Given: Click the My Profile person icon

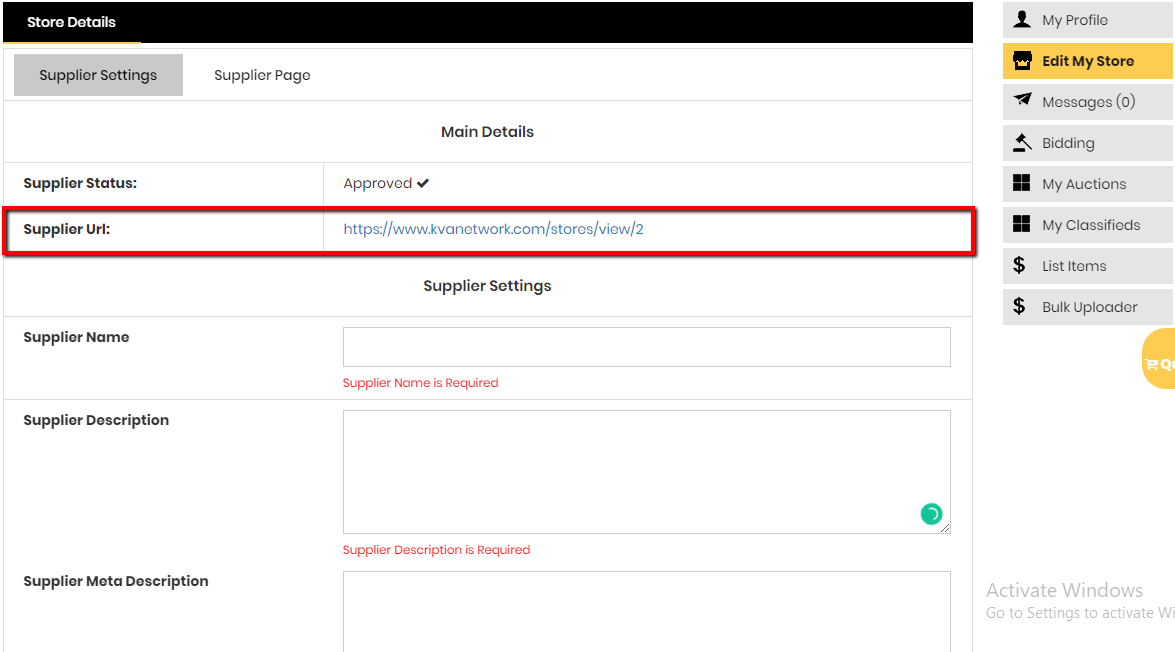Looking at the screenshot, I should pos(1021,19).
